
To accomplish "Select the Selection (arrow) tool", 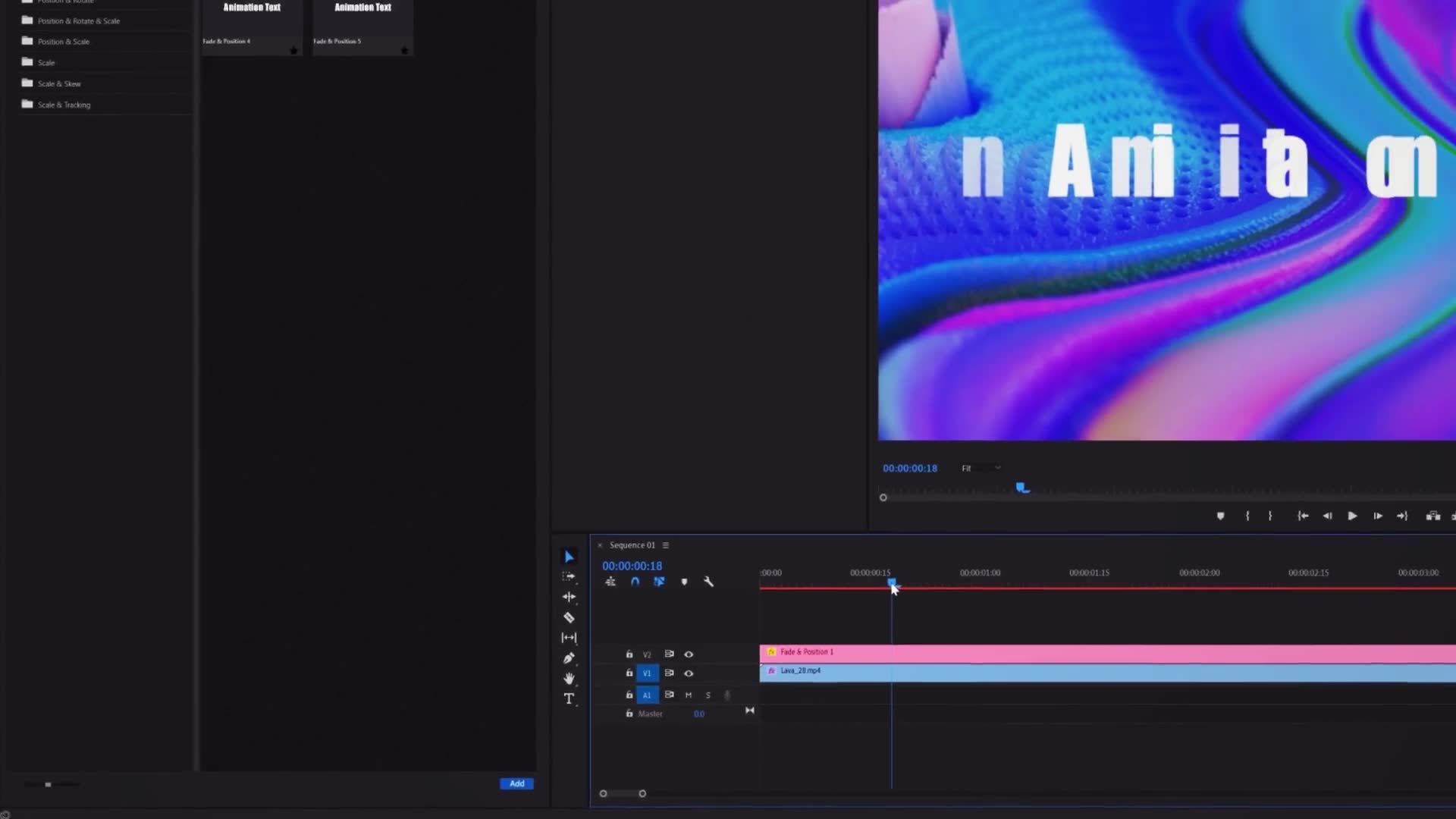I will 569,557.
